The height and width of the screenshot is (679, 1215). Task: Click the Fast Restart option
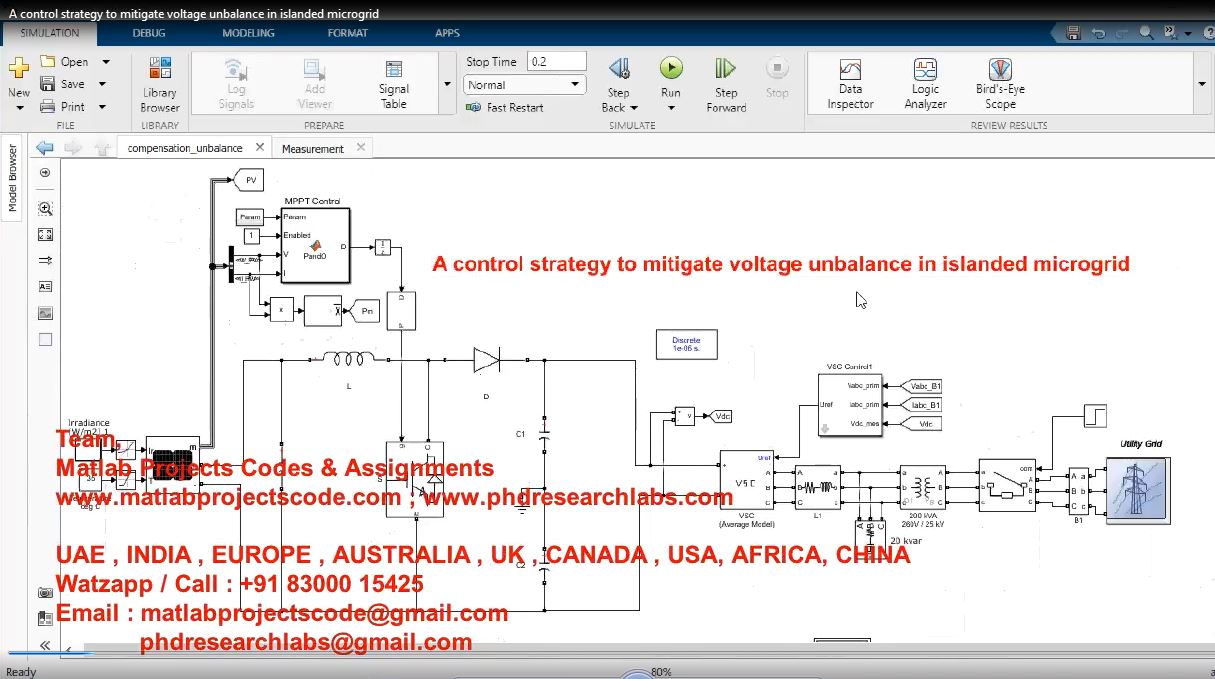tap(505, 107)
